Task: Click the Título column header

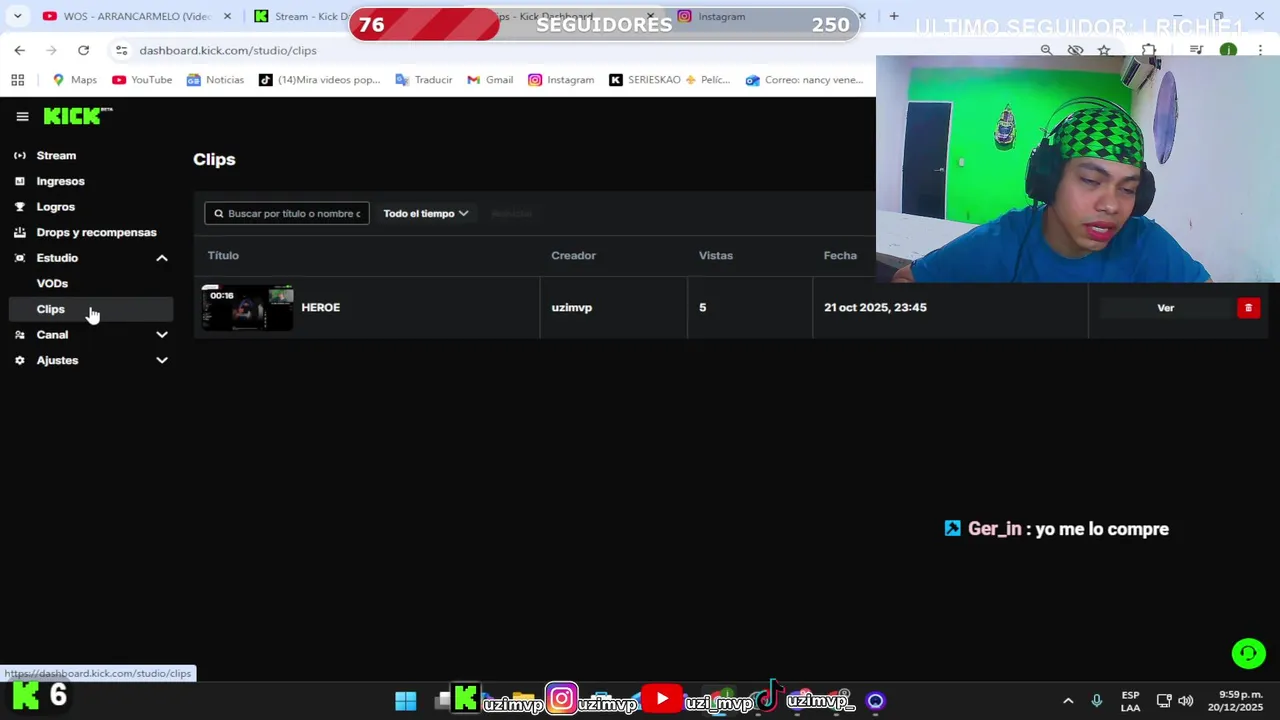Action: (x=223, y=255)
